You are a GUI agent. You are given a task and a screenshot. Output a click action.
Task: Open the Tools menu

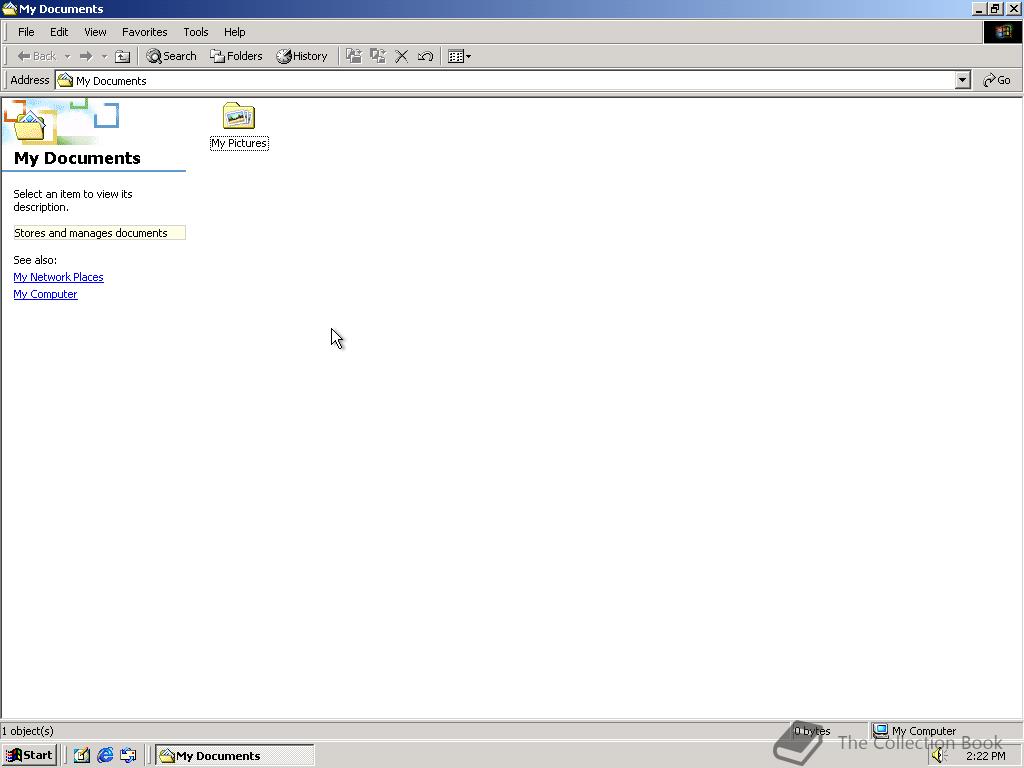[195, 32]
